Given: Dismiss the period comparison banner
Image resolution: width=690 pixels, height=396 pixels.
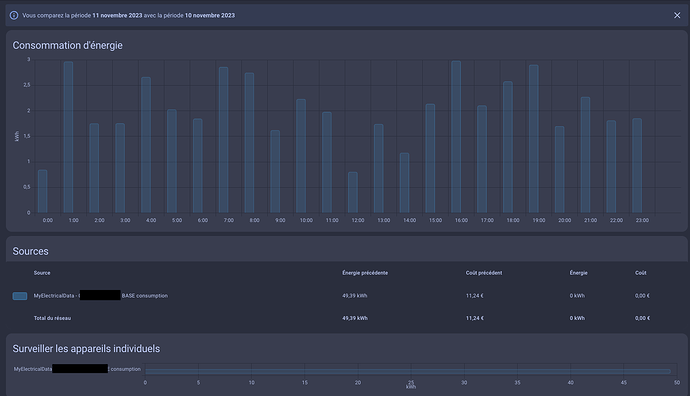Looking at the screenshot, I should pyautogui.click(x=677, y=15).
